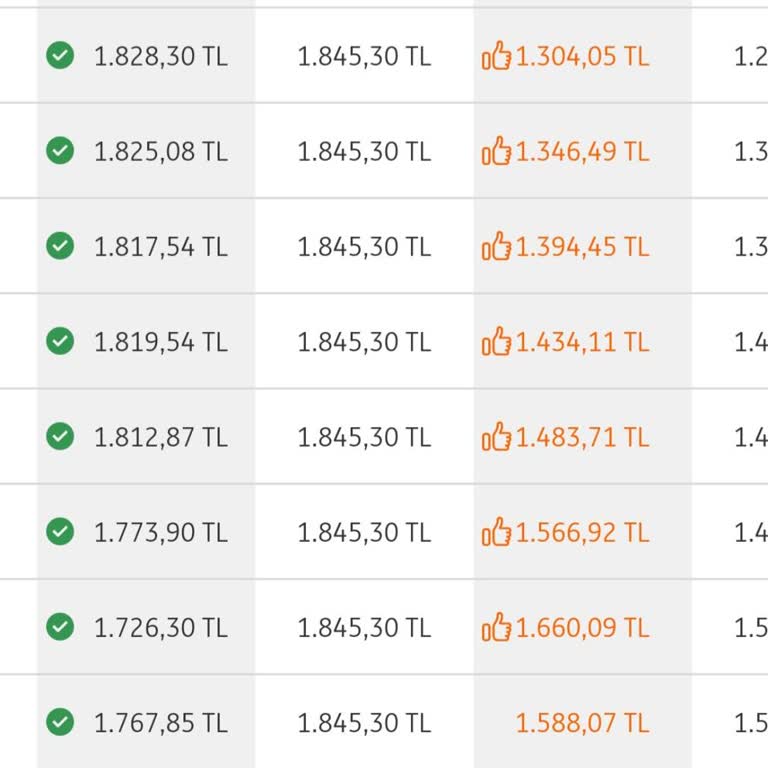The image size is (768, 768).
Task: Click thumbs-up icon next to 1.394,45 TL
Action: click(x=496, y=247)
